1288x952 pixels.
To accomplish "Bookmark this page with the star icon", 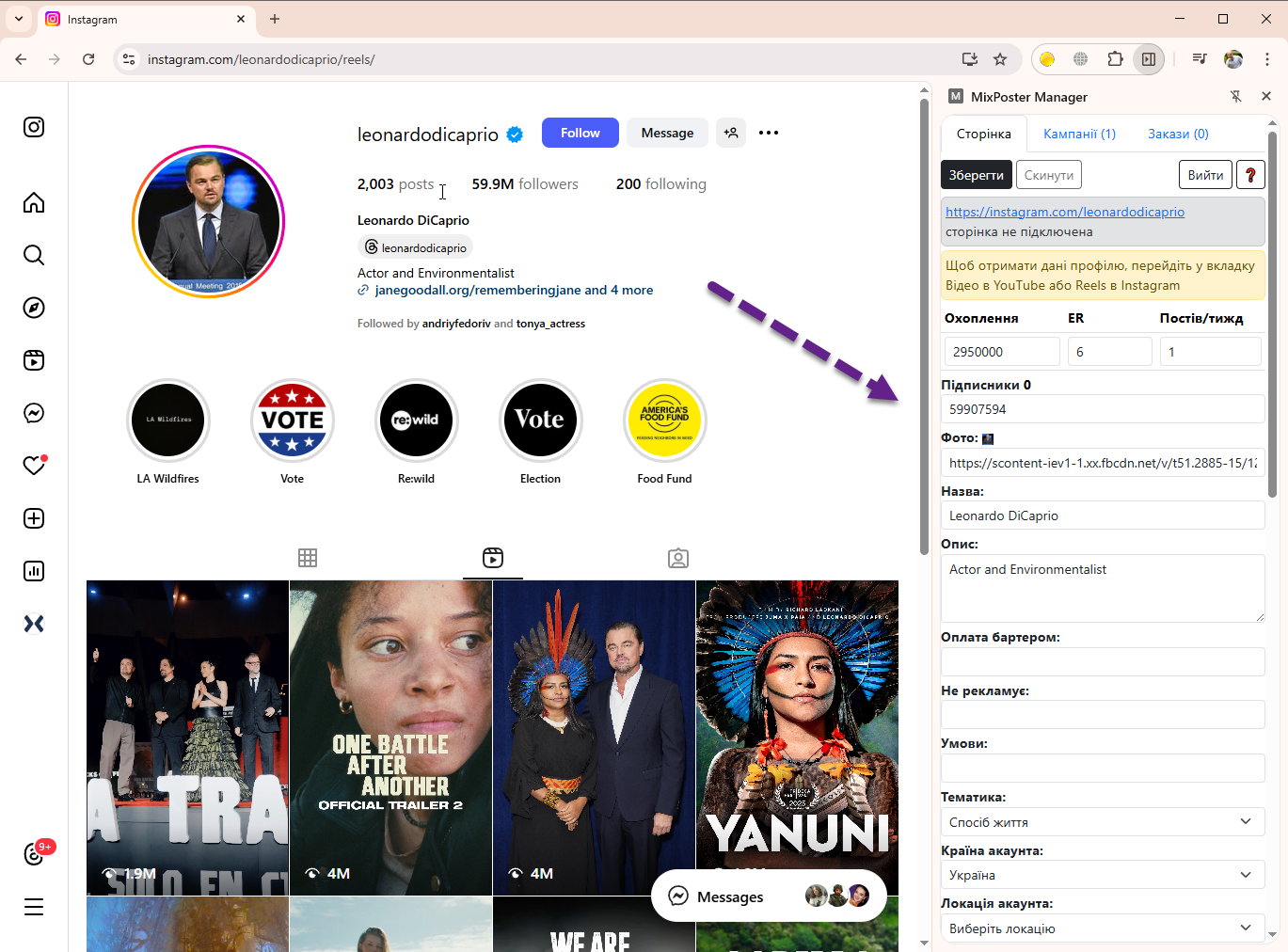I will [x=1000, y=59].
